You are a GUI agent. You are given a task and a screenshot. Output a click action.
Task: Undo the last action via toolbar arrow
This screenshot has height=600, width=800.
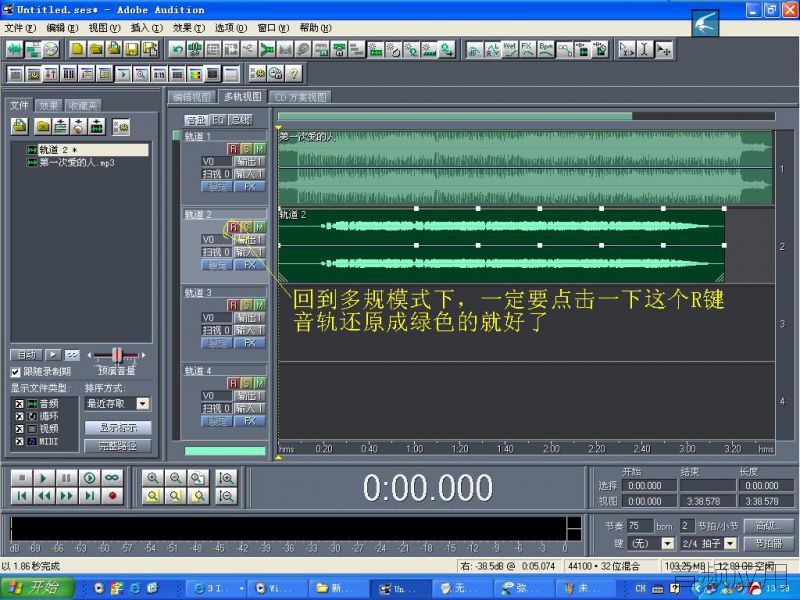[x=177, y=49]
